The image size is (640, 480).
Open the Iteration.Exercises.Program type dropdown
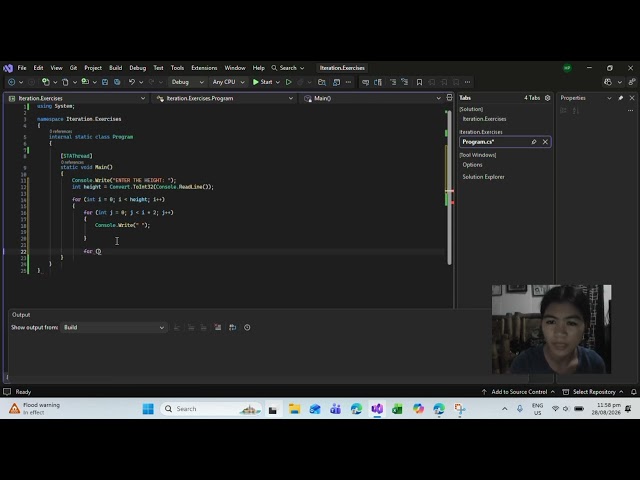pyautogui.click(x=224, y=98)
